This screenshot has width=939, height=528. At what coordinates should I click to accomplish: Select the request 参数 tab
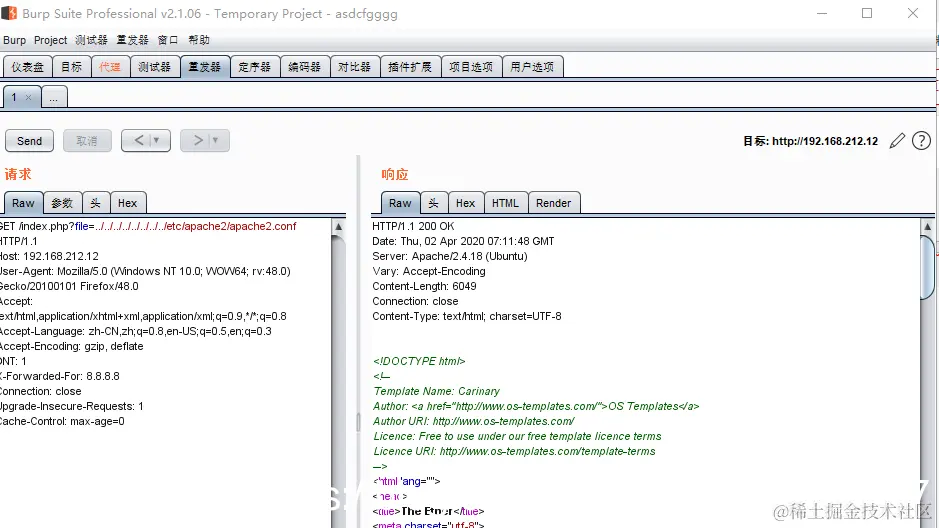pos(62,203)
